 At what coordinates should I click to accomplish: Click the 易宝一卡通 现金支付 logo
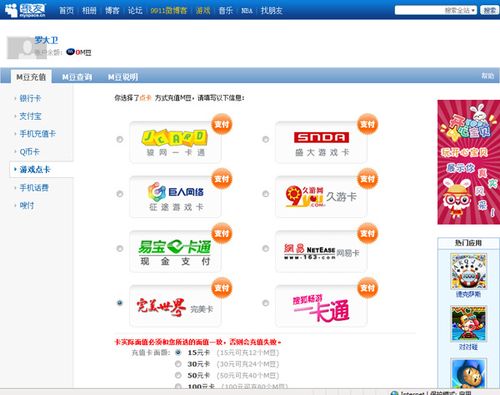[x=175, y=252]
